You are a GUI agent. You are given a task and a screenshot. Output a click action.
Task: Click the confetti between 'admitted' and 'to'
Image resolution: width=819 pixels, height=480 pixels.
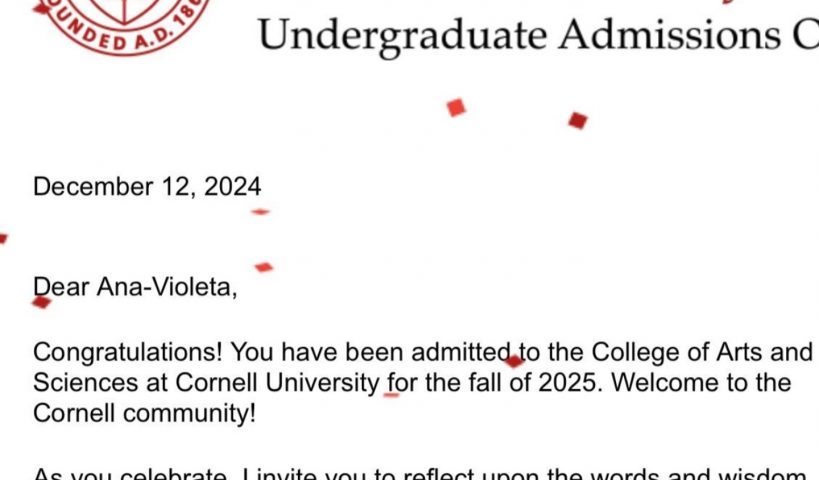point(514,361)
